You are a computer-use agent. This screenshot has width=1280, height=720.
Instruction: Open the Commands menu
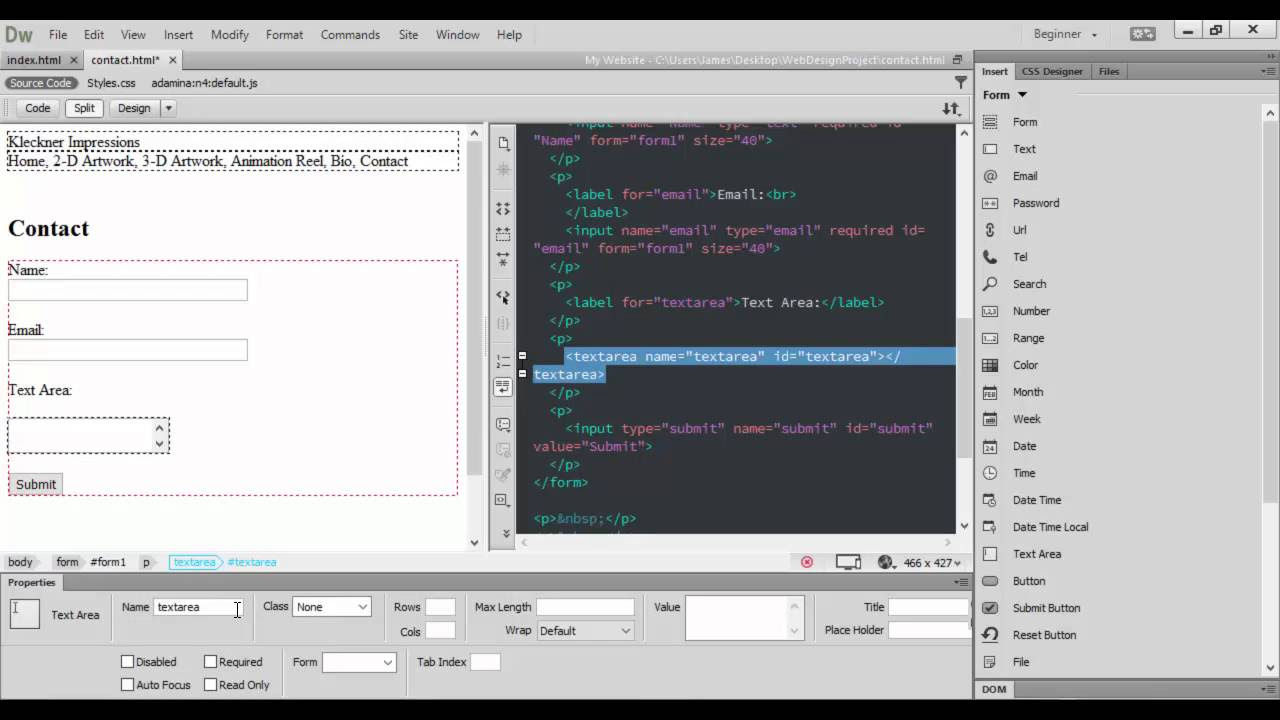pyautogui.click(x=350, y=34)
